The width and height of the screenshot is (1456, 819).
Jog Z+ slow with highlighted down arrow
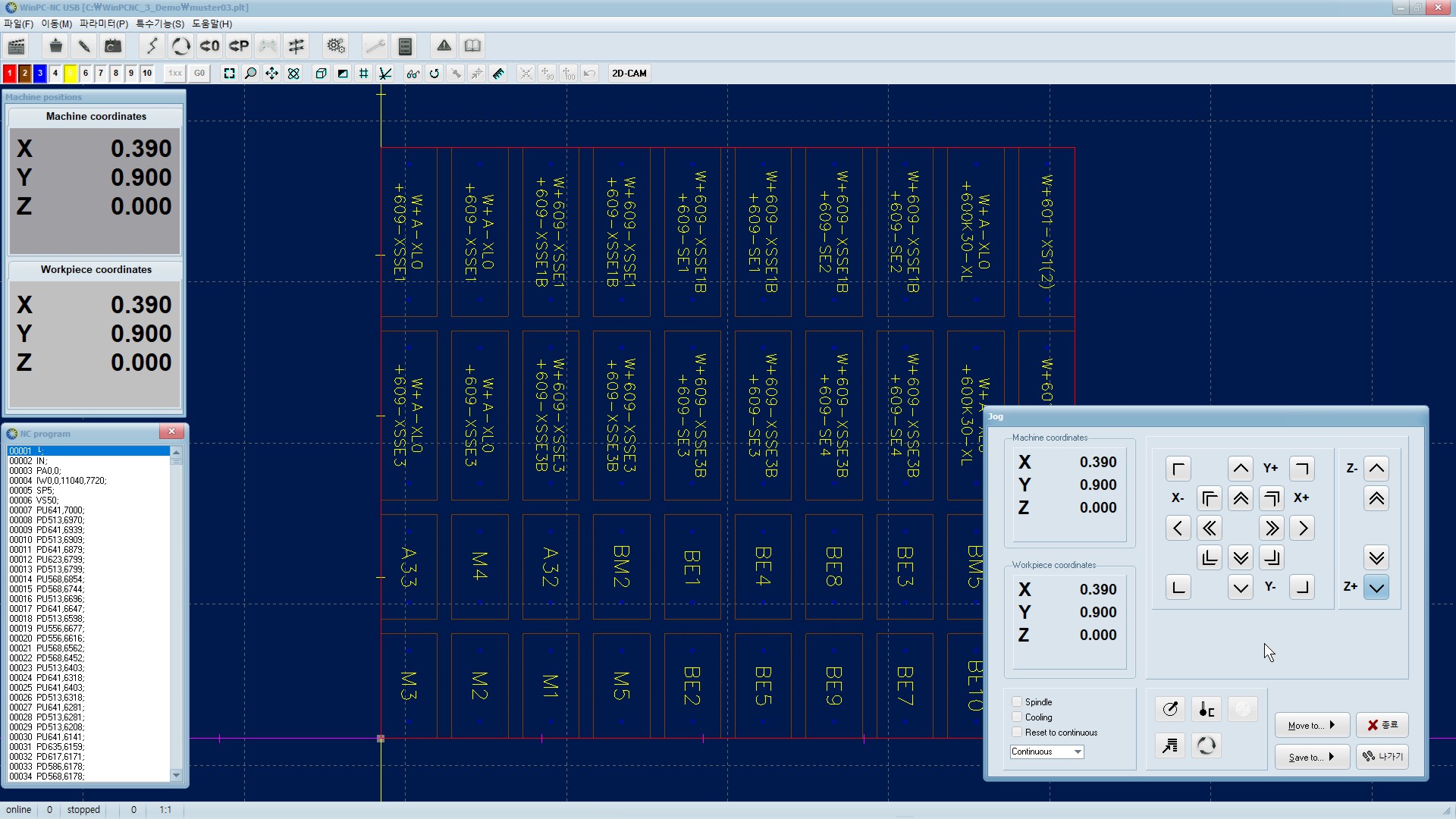[x=1376, y=587]
